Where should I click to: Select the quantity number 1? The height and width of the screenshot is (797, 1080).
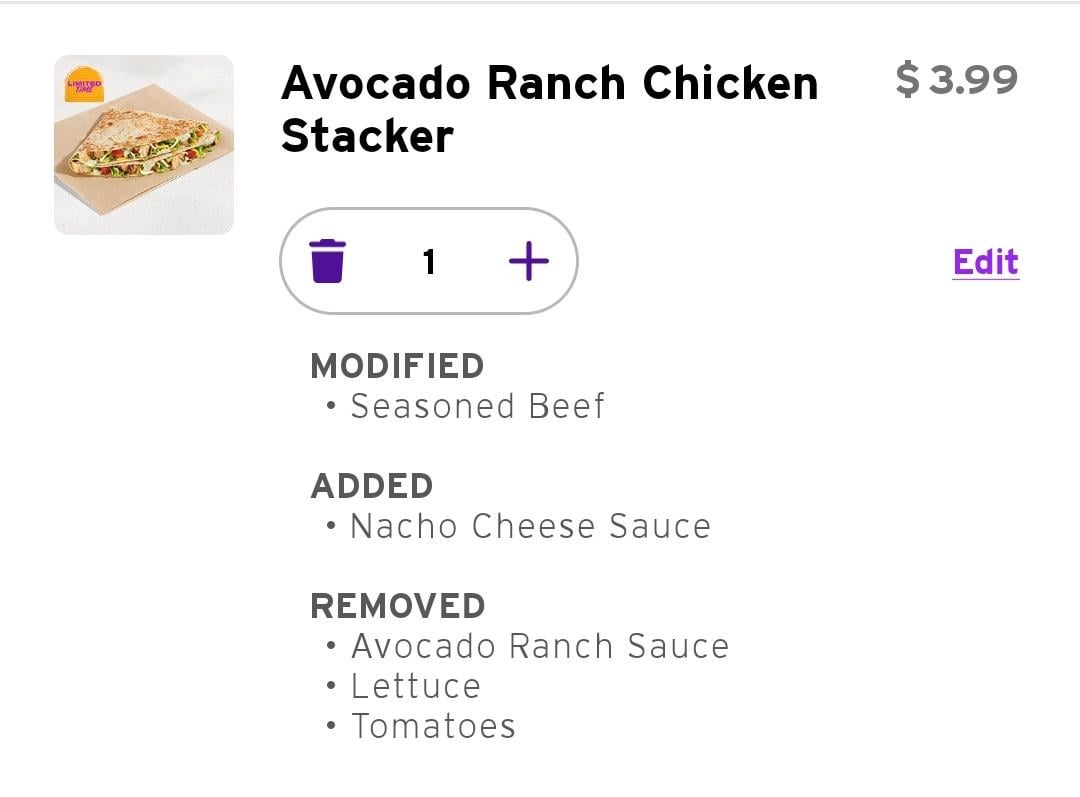coord(429,262)
